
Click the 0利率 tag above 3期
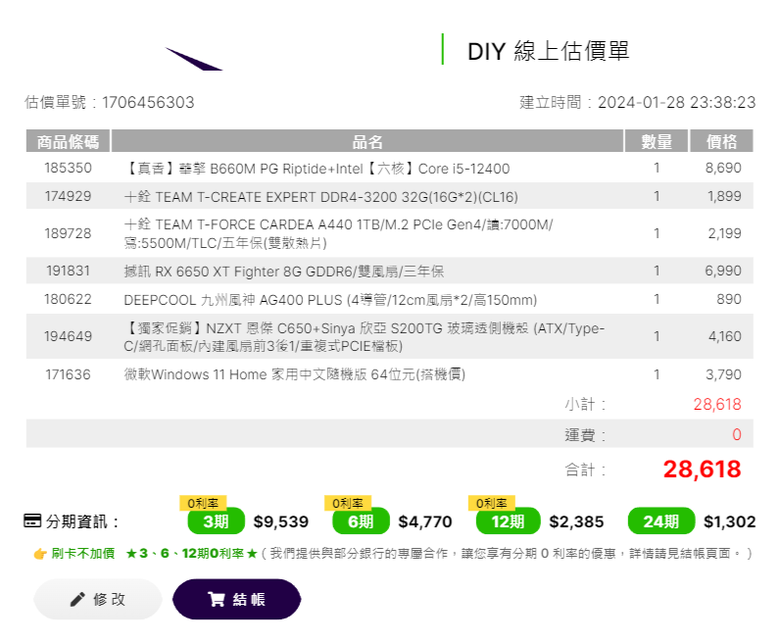(203, 503)
